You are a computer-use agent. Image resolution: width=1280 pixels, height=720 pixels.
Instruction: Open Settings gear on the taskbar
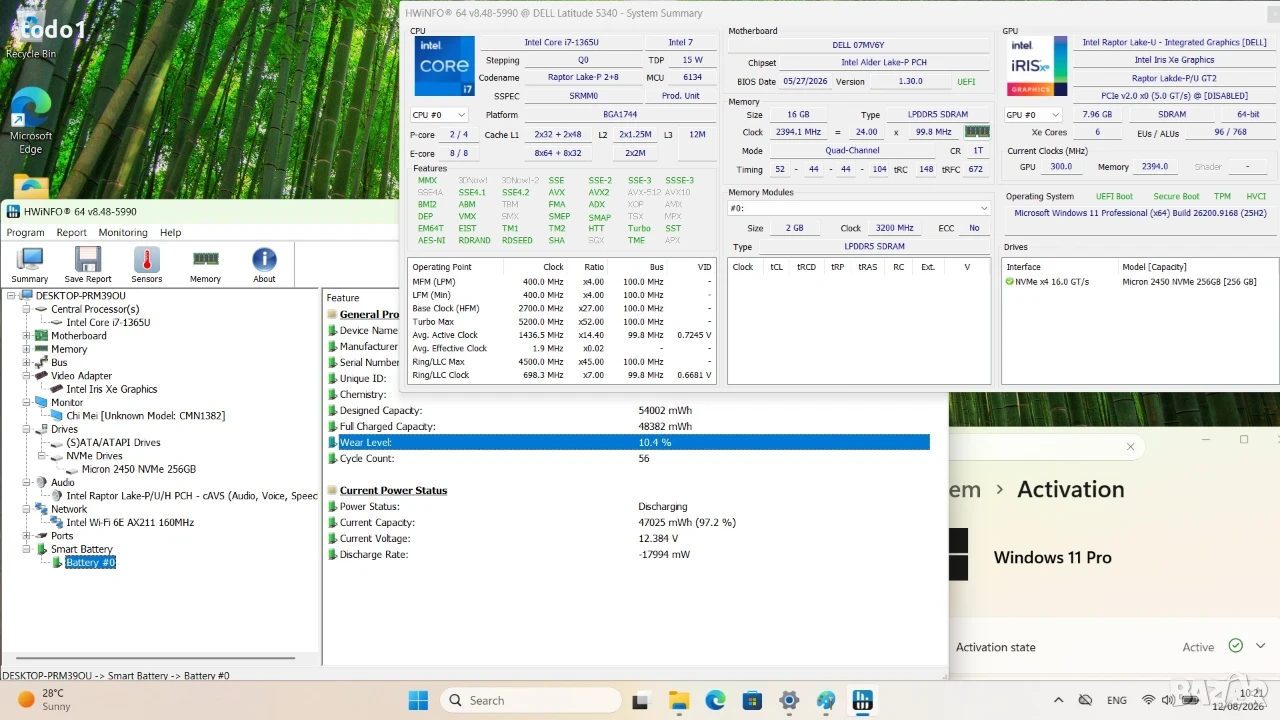789,700
